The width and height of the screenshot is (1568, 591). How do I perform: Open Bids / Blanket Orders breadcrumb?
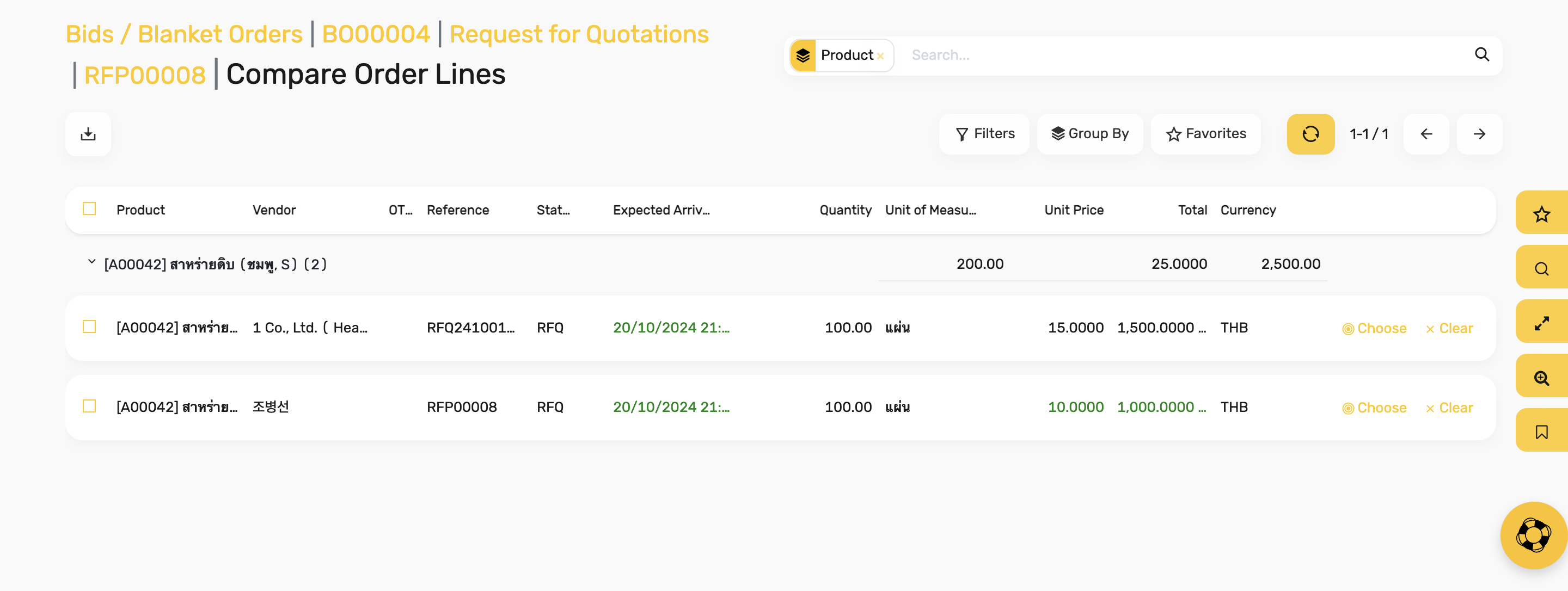[184, 34]
